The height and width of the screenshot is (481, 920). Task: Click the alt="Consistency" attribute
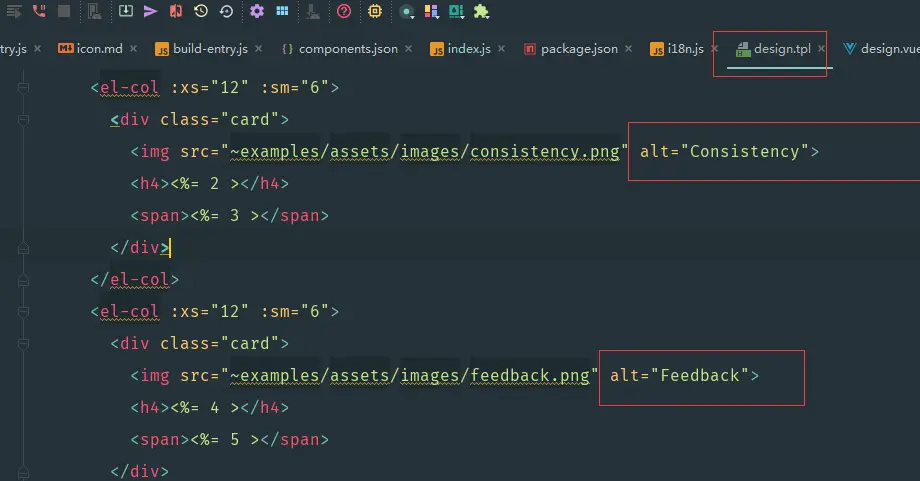pos(725,151)
